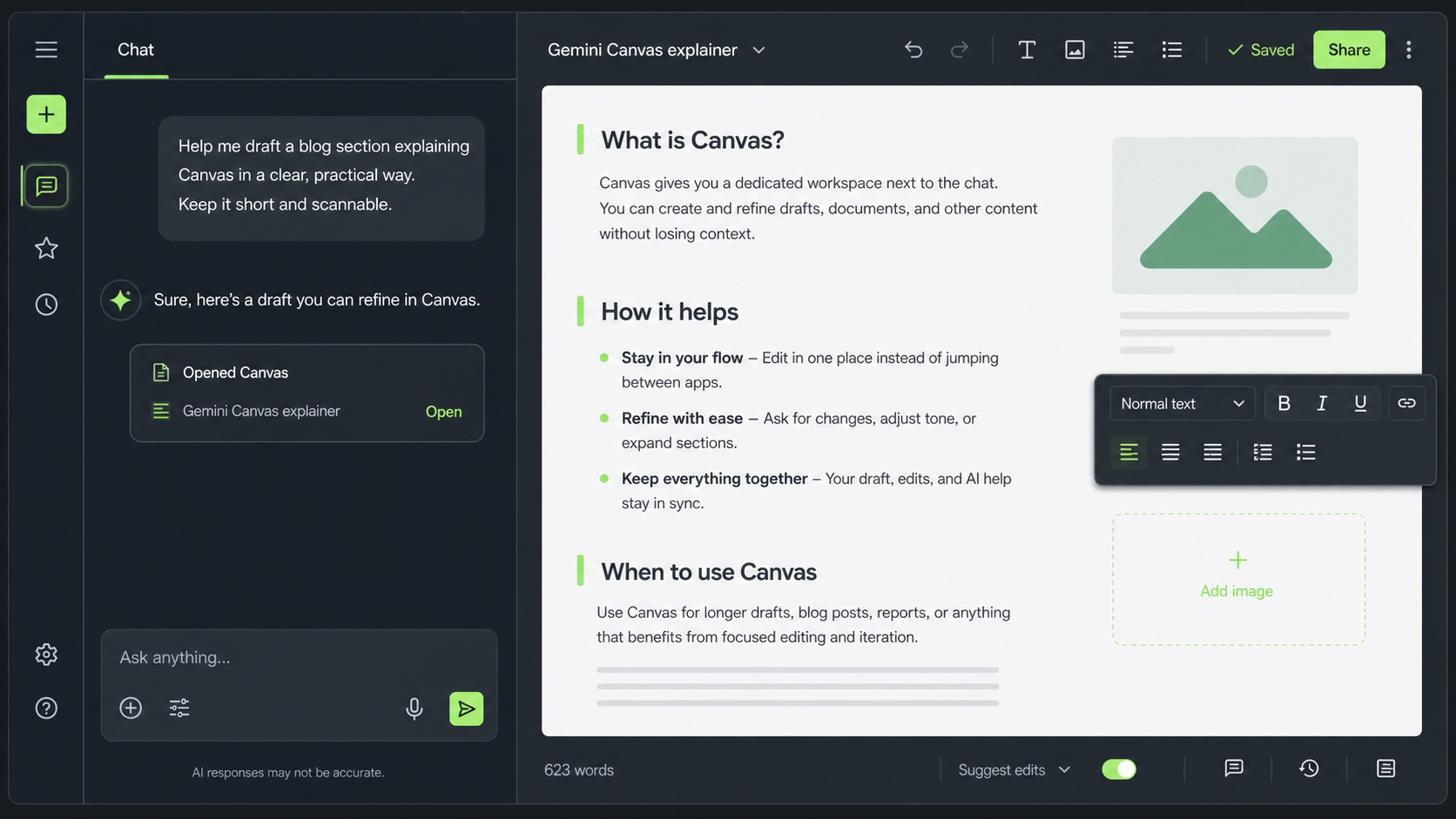The height and width of the screenshot is (819, 1456).
Task: Open comments icon in the bottom bar
Action: [x=1234, y=769]
